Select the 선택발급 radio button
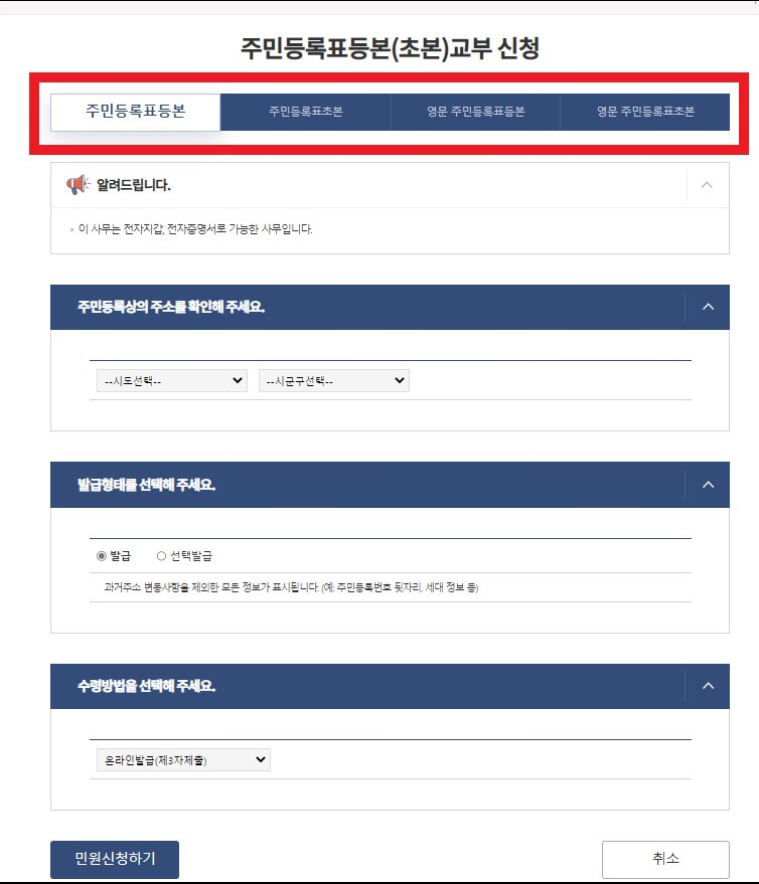The height and width of the screenshot is (884, 759). pos(161,556)
